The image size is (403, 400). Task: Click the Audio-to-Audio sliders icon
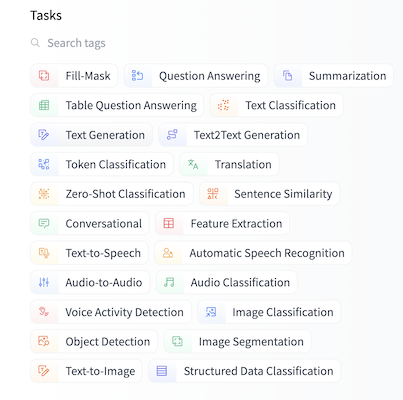pyautogui.click(x=44, y=282)
